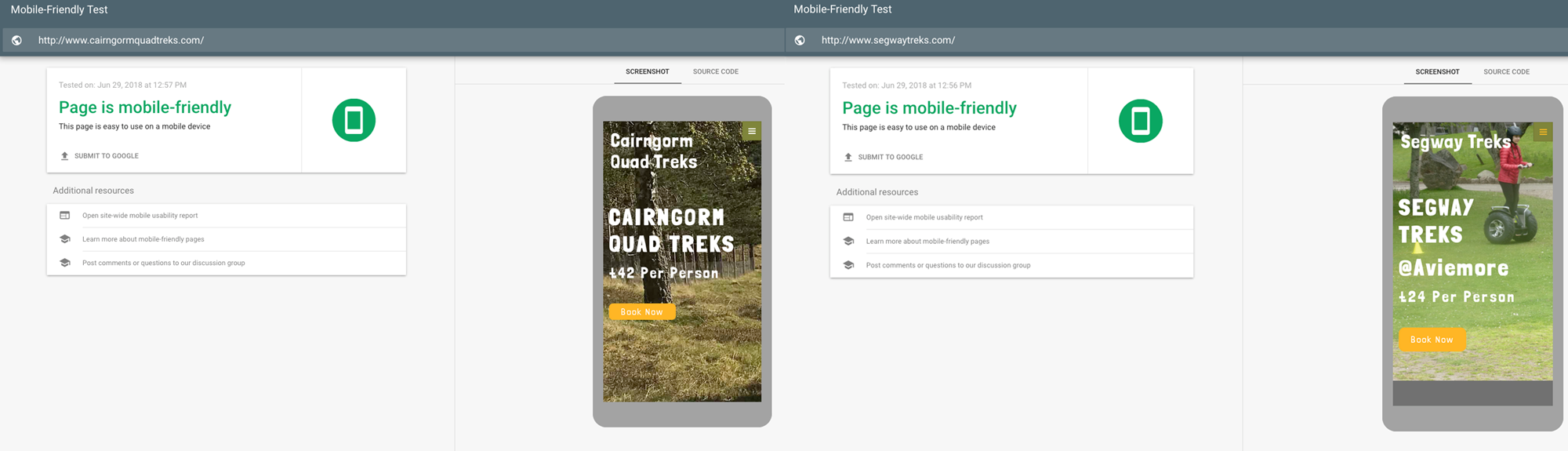
Task: Click upload icon in Cairngorm result card
Action: pyautogui.click(x=64, y=156)
